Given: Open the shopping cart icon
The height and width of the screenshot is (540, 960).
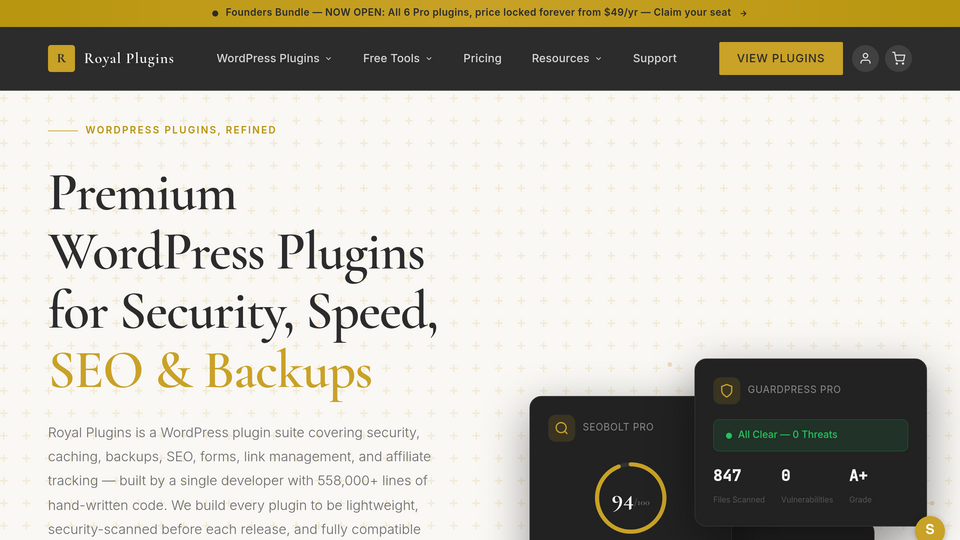Looking at the screenshot, I should pyautogui.click(x=898, y=58).
